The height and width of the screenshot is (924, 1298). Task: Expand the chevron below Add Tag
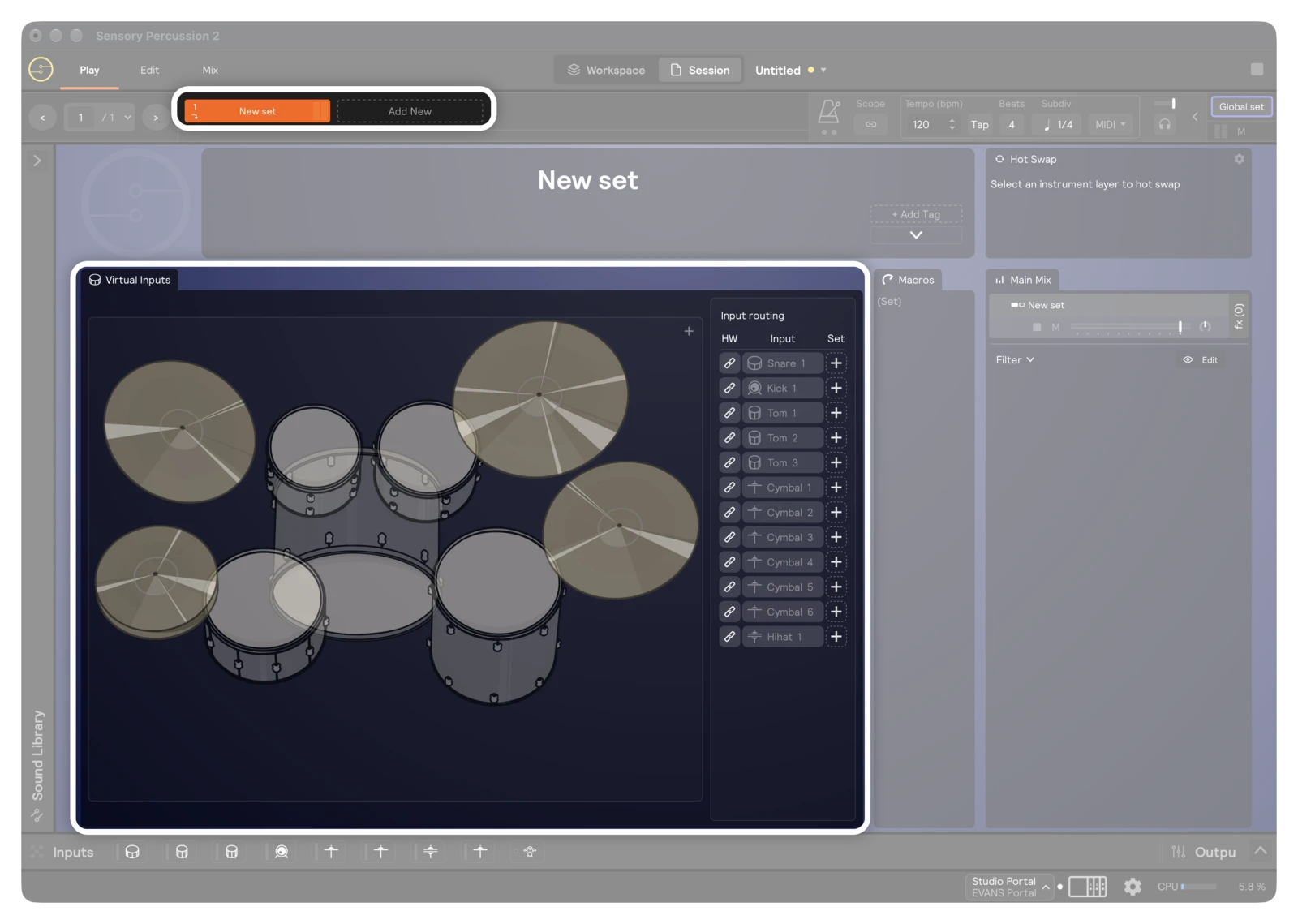(916, 235)
